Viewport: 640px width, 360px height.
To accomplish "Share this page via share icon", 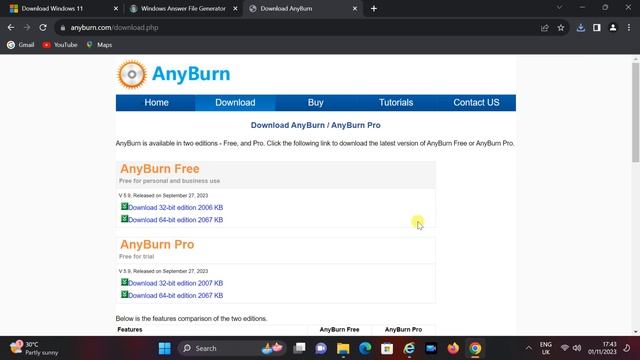I will tap(544, 28).
